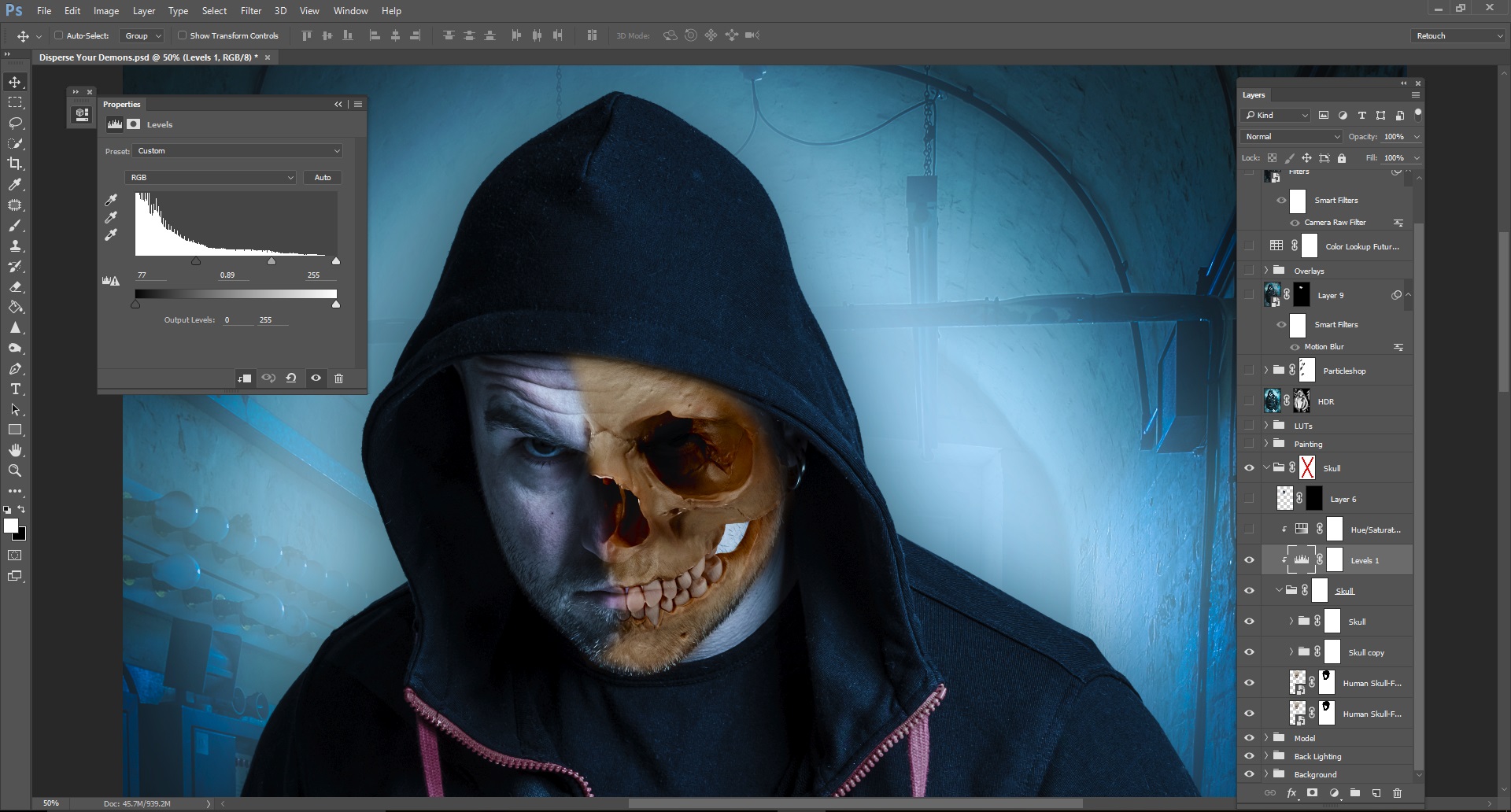
Task: Select the Horizontal Type tool
Action: tap(14, 389)
